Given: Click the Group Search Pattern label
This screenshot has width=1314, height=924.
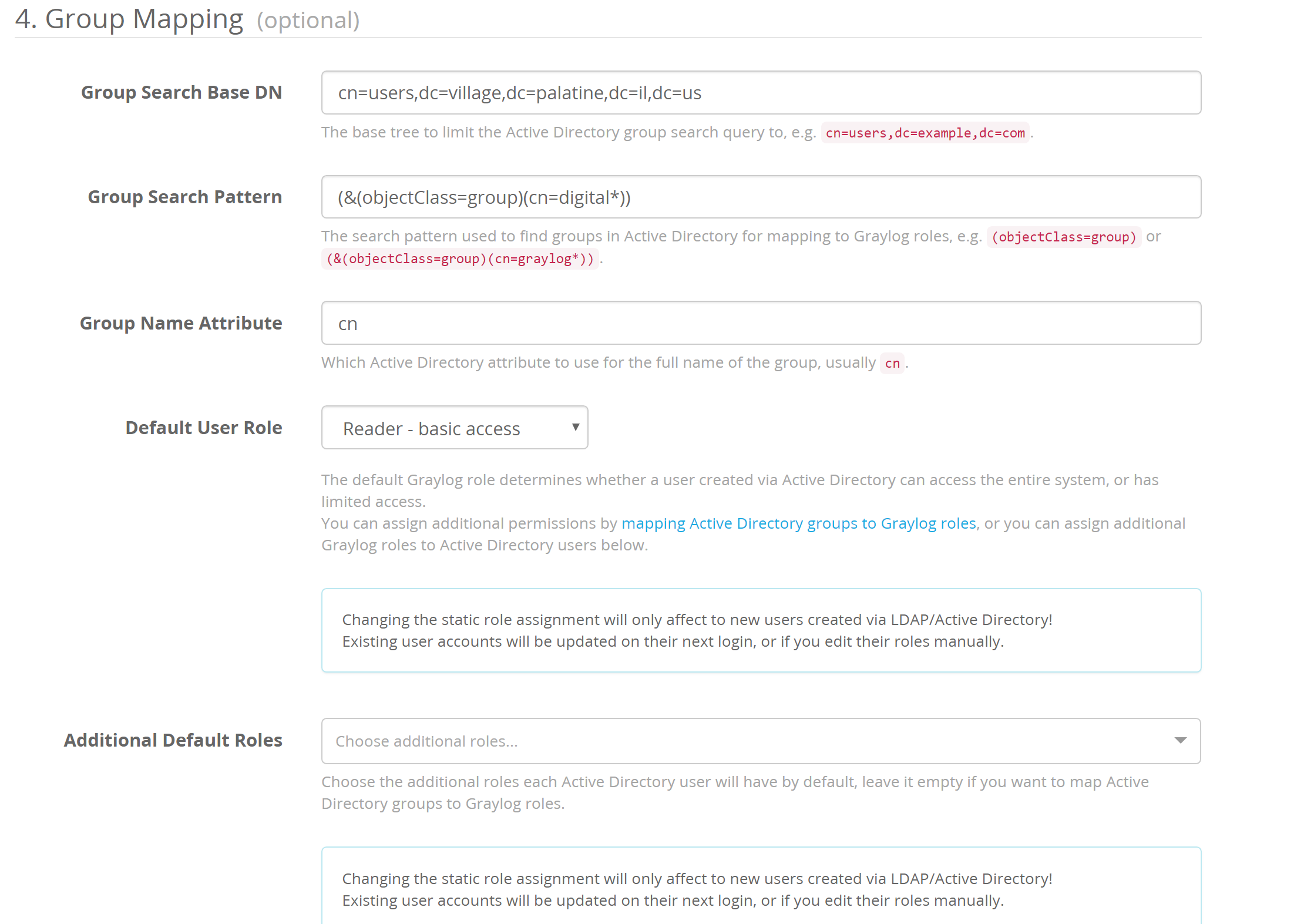Looking at the screenshot, I should pos(184,197).
